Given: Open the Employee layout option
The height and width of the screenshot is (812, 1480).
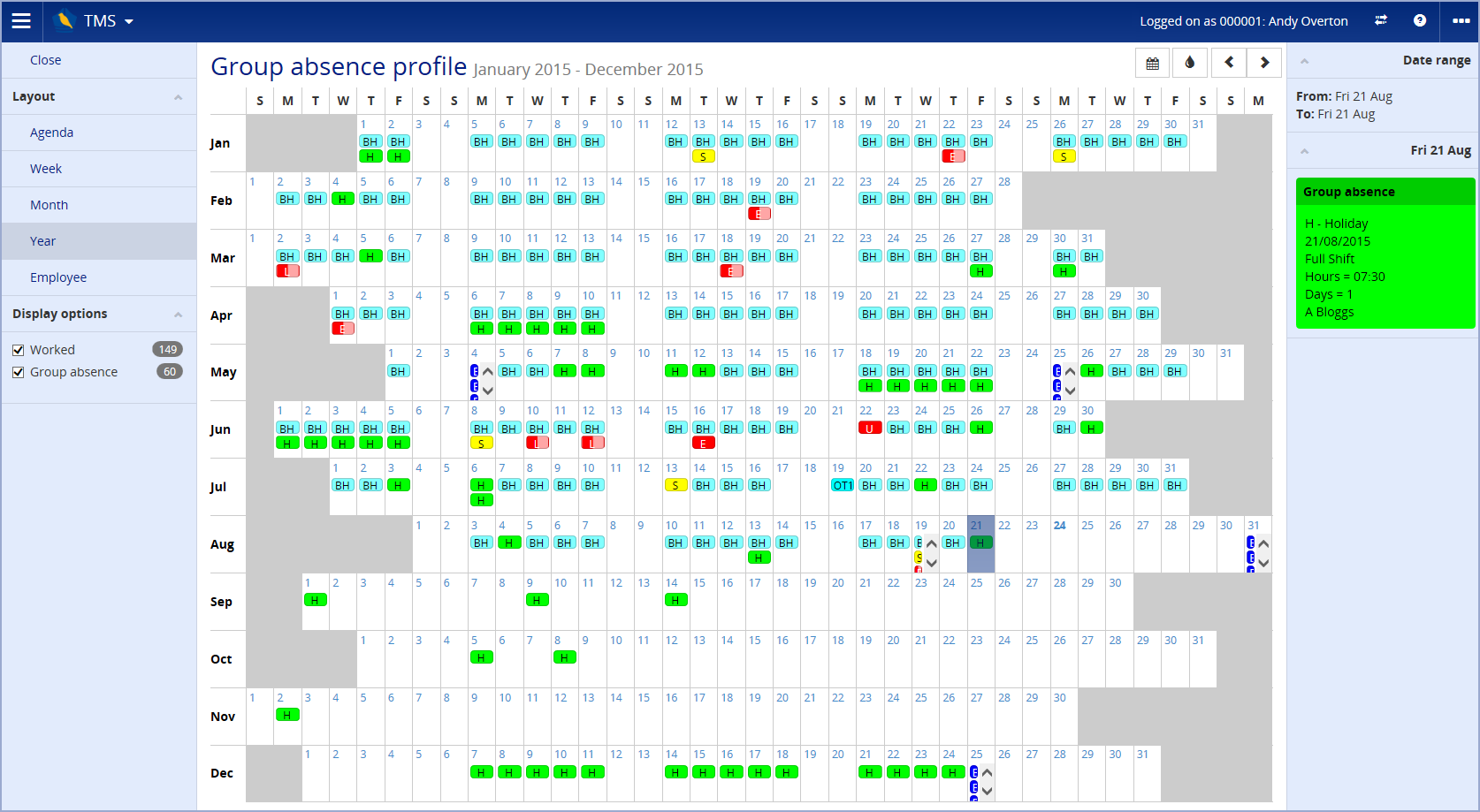Looking at the screenshot, I should click(x=58, y=277).
